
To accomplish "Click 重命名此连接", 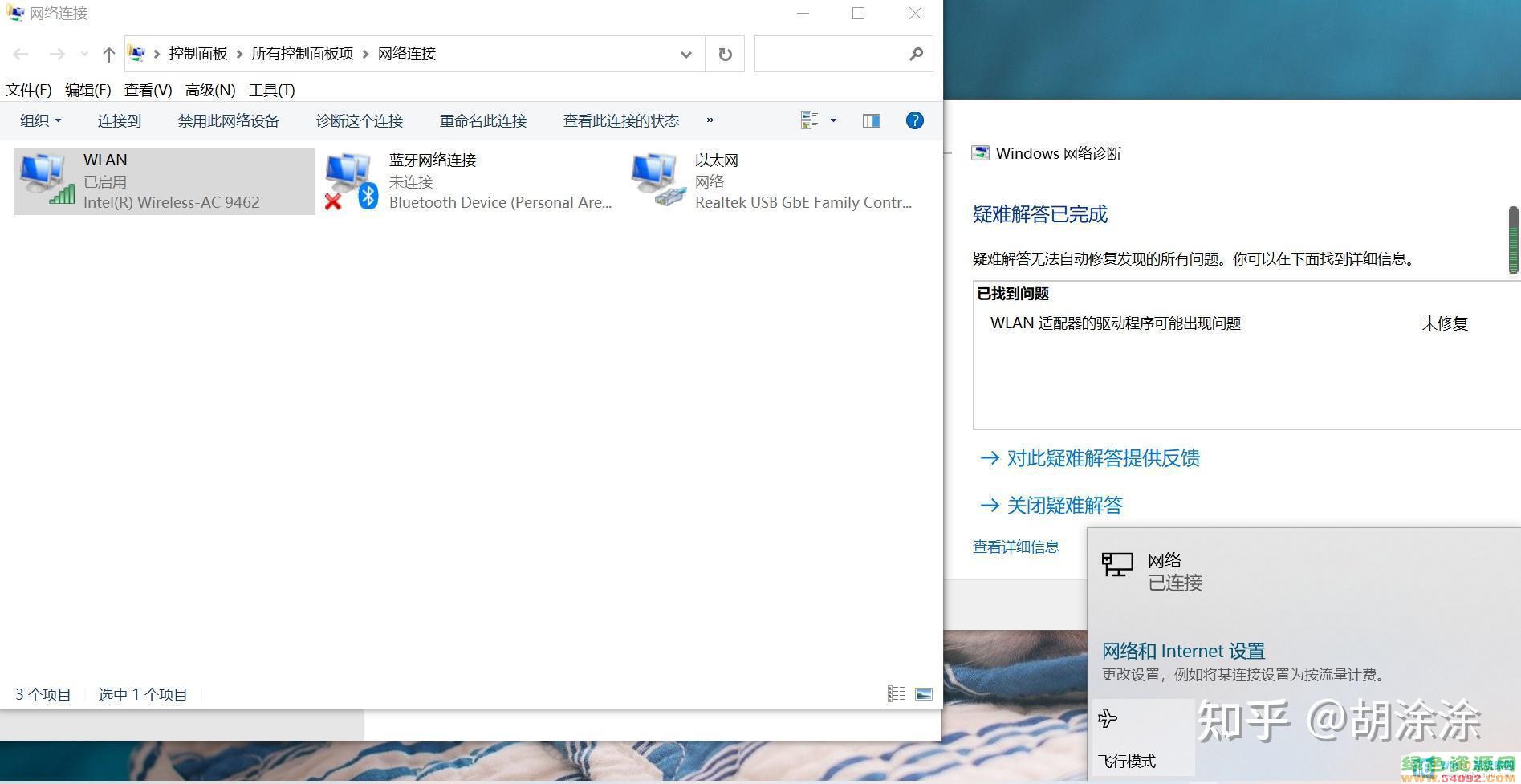I will pyautogui.click(x=483, y=120).
